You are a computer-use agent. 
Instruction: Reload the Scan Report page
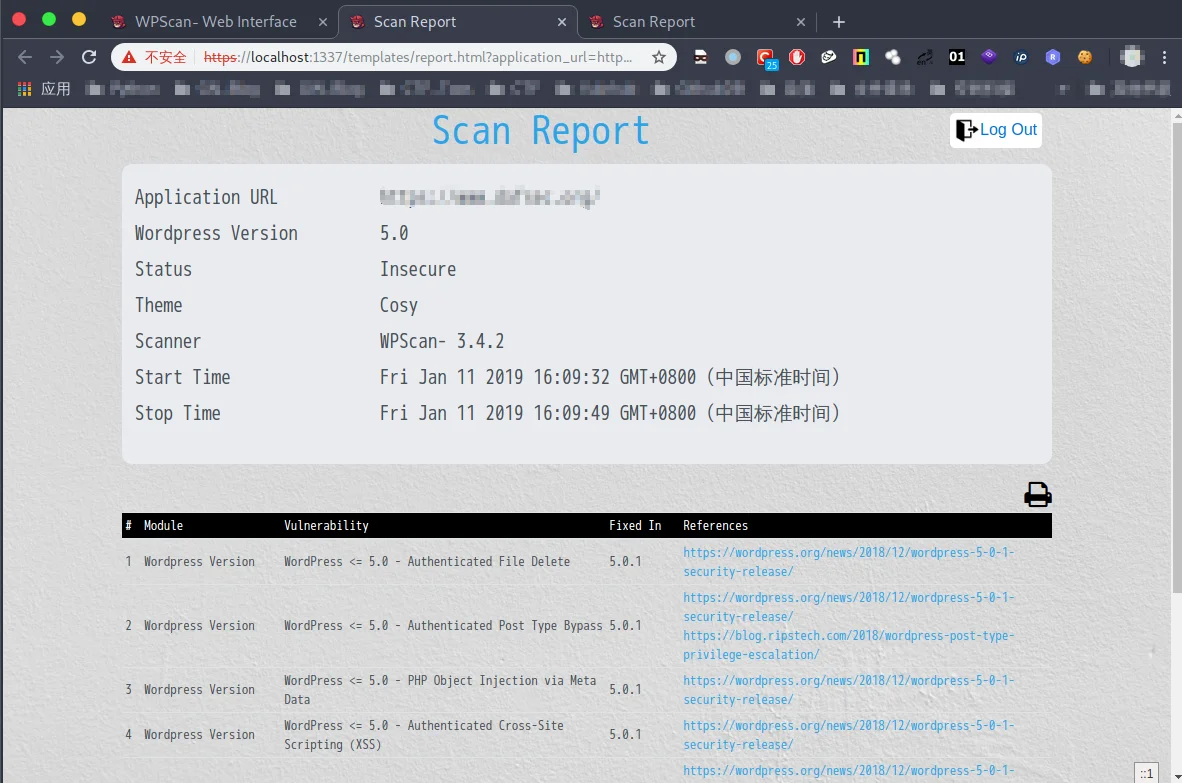[x=89, y=57]
